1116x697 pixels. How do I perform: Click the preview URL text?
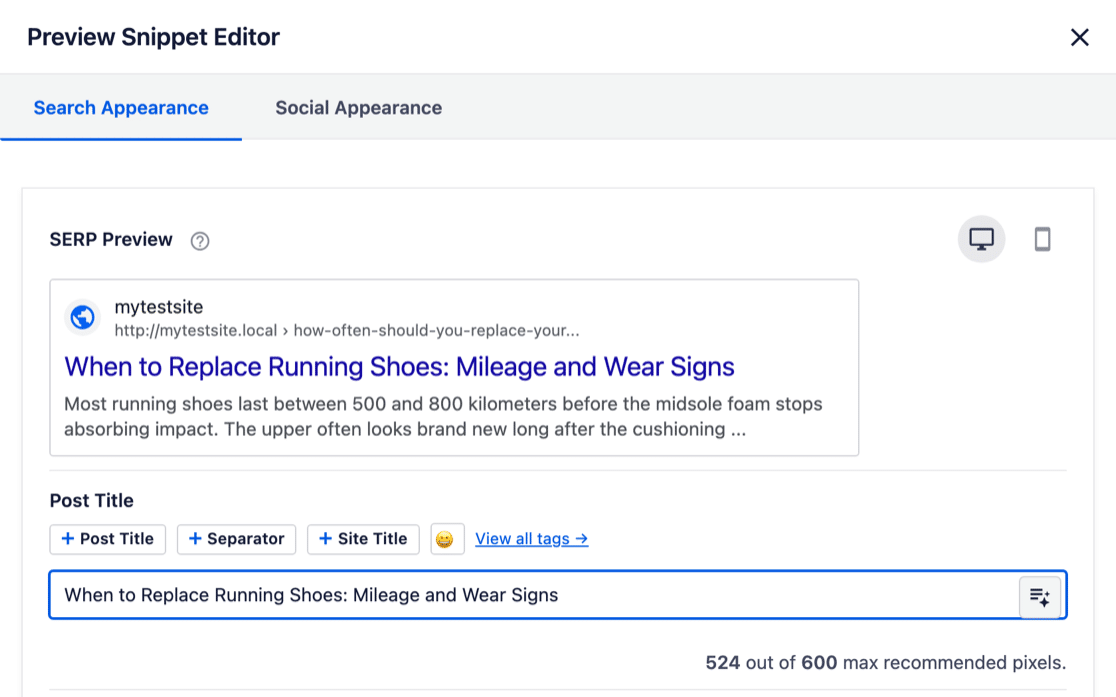click(x=347, y=330)
